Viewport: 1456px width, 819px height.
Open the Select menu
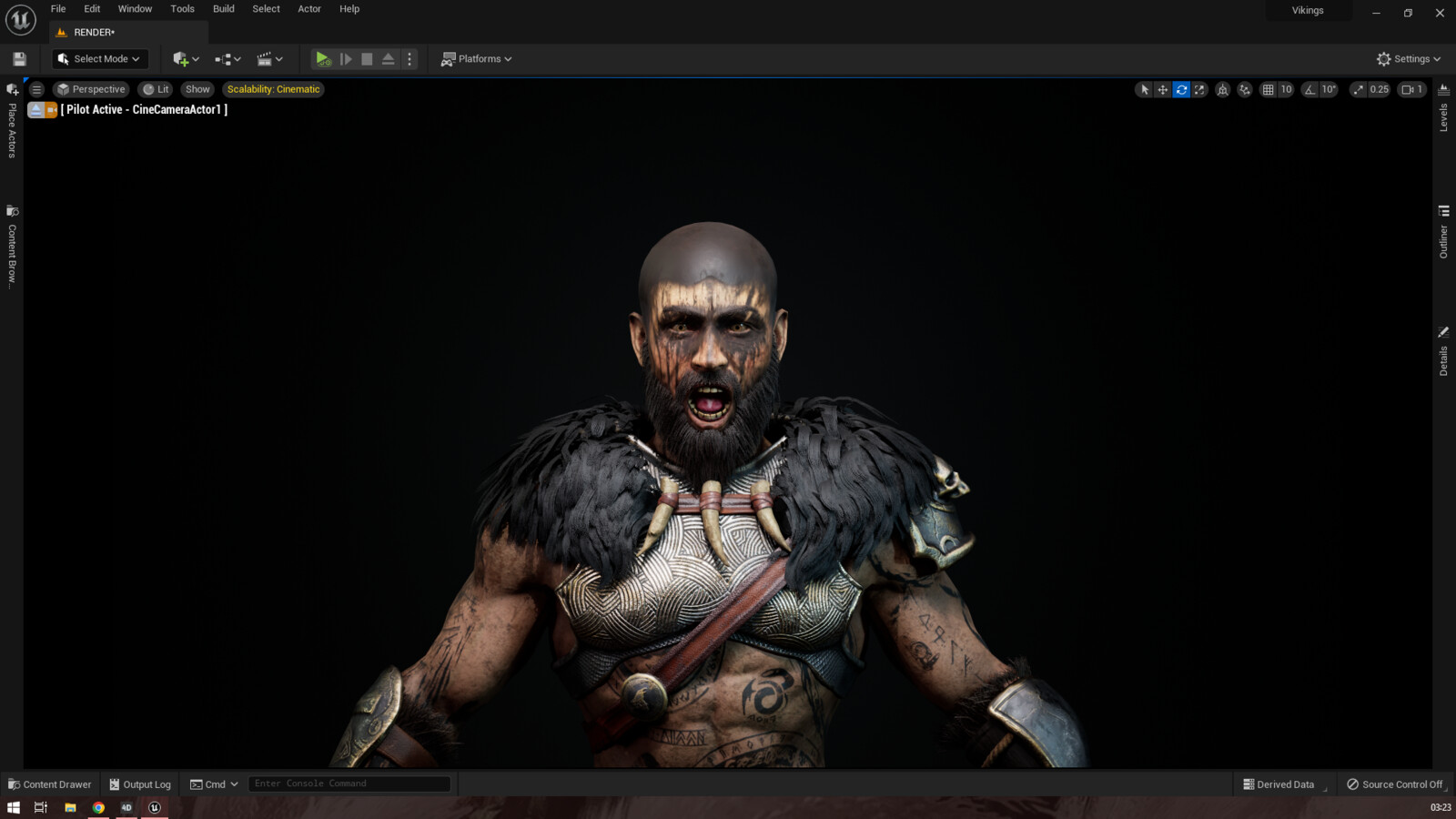(x=266, y=9)
